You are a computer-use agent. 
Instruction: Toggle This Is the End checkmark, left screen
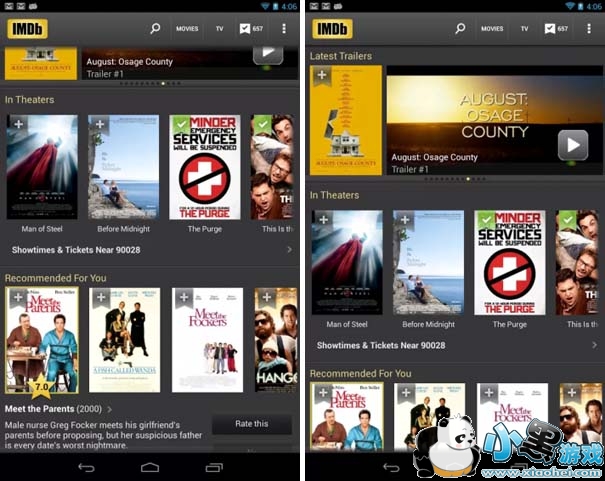263,124
